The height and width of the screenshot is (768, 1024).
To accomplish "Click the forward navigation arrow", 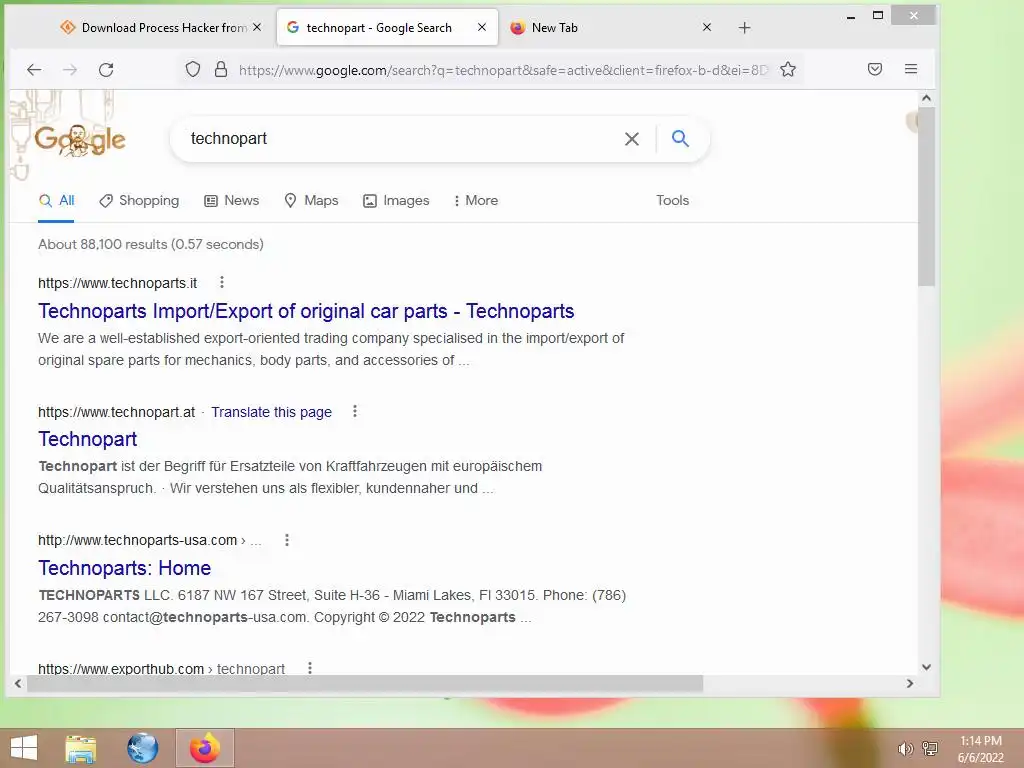I will click(70, 69).
